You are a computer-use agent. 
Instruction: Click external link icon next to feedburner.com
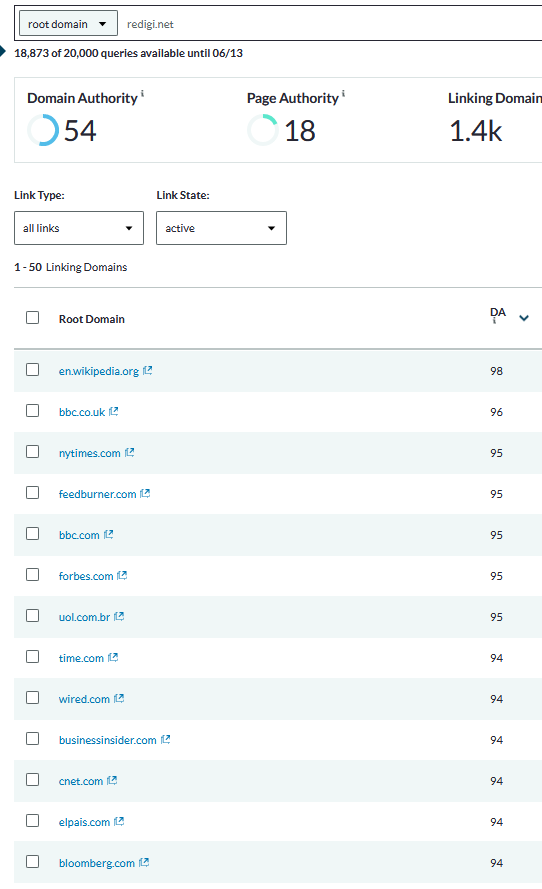coord(145,493)
